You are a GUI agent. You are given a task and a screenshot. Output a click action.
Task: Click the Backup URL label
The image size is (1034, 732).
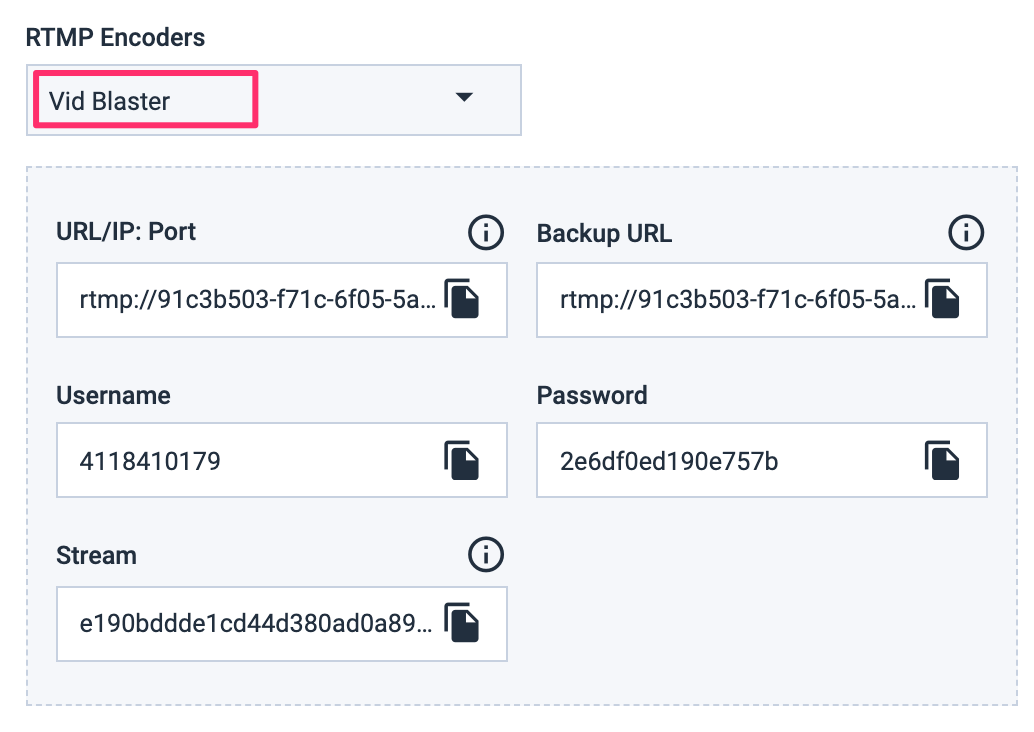[x=604, y=232]
